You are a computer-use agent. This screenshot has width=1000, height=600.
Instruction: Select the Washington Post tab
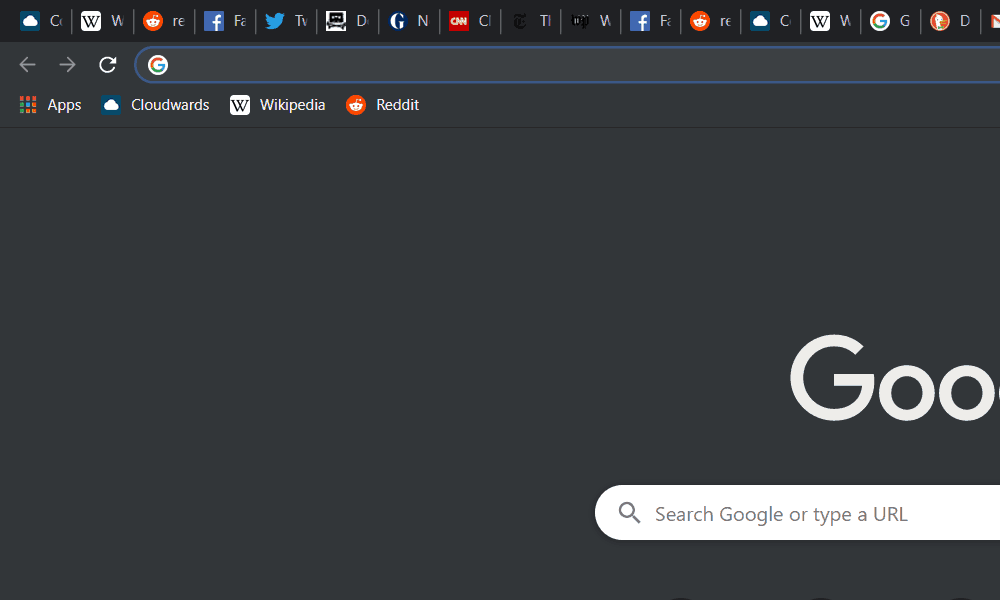pos(591,21)
